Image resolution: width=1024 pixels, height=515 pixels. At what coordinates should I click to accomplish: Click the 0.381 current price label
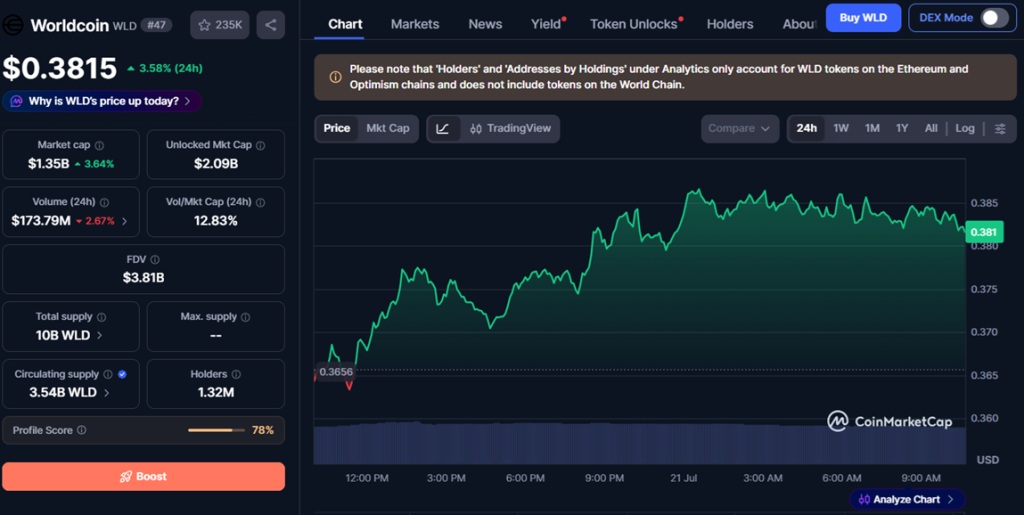coord(984,232)
